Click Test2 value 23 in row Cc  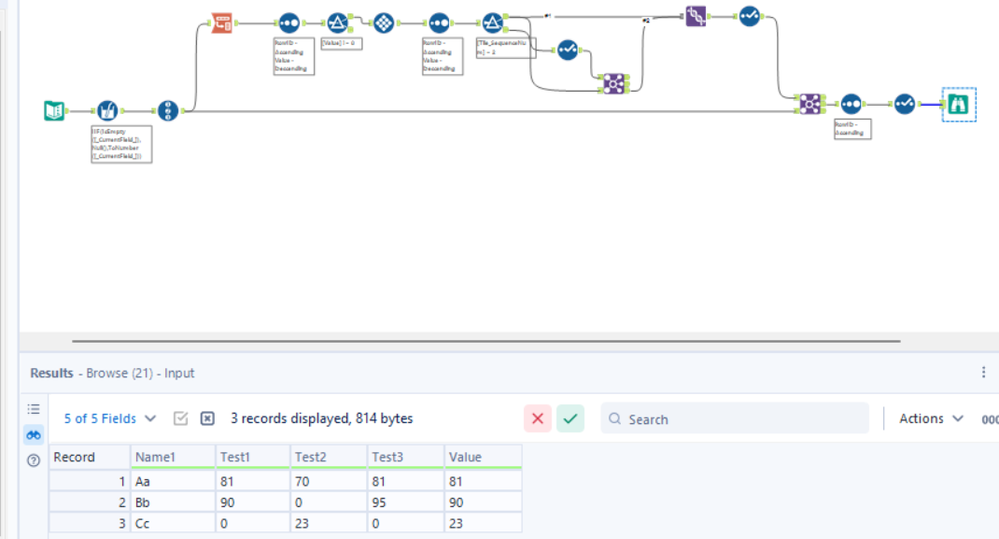[328, 523]
